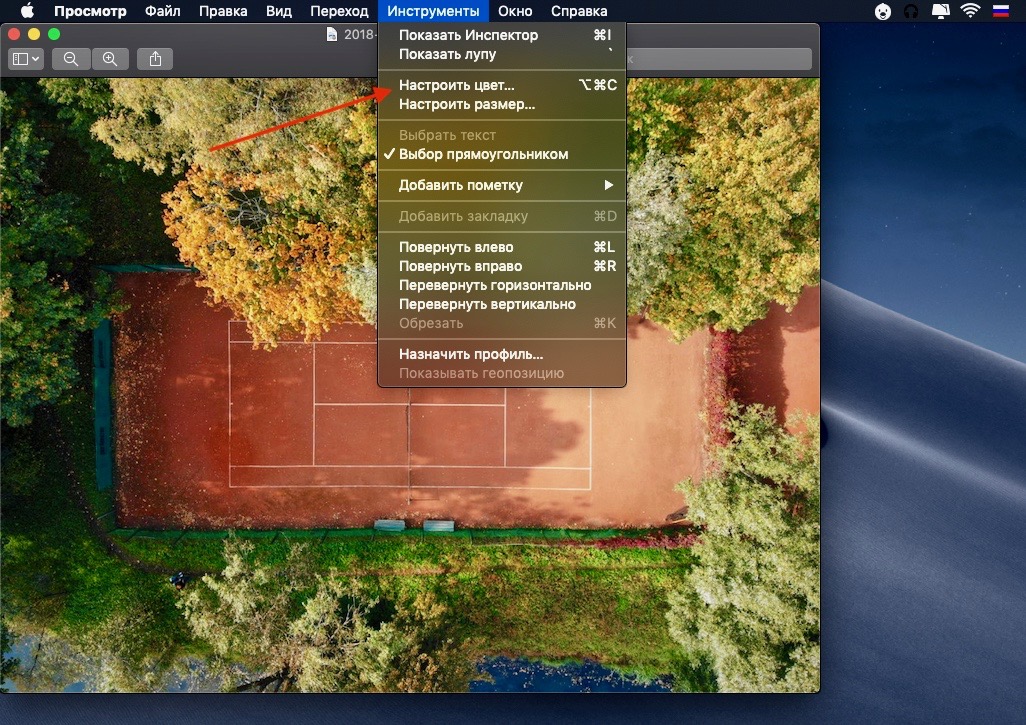
Task: Click the zoom out magnifier icon
Action: tap(70, 58)
